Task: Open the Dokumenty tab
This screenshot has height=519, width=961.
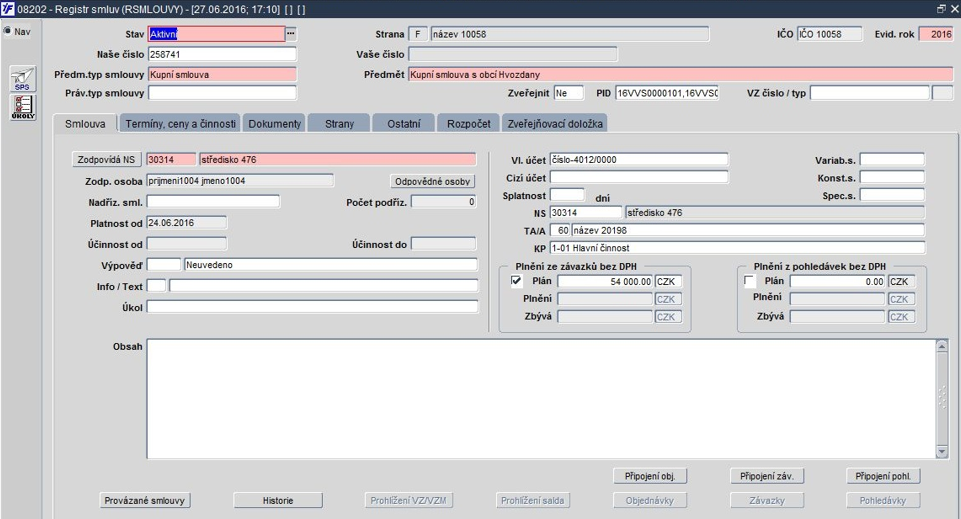Action: (x=275, y=124)
